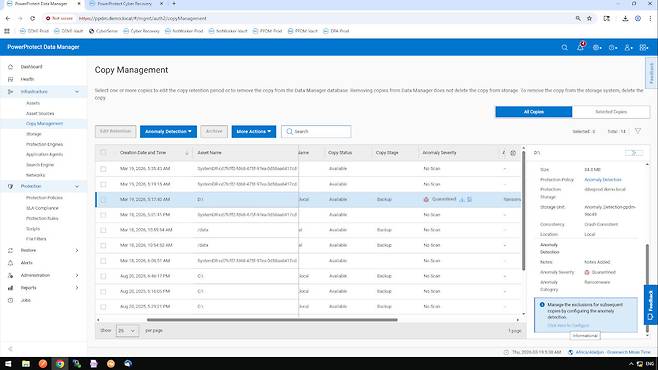Check the Mar 18, 2026 10:55:54 AM row
Image resolution: width=658 pixels, height=370 pixels.
click(103, 230)
